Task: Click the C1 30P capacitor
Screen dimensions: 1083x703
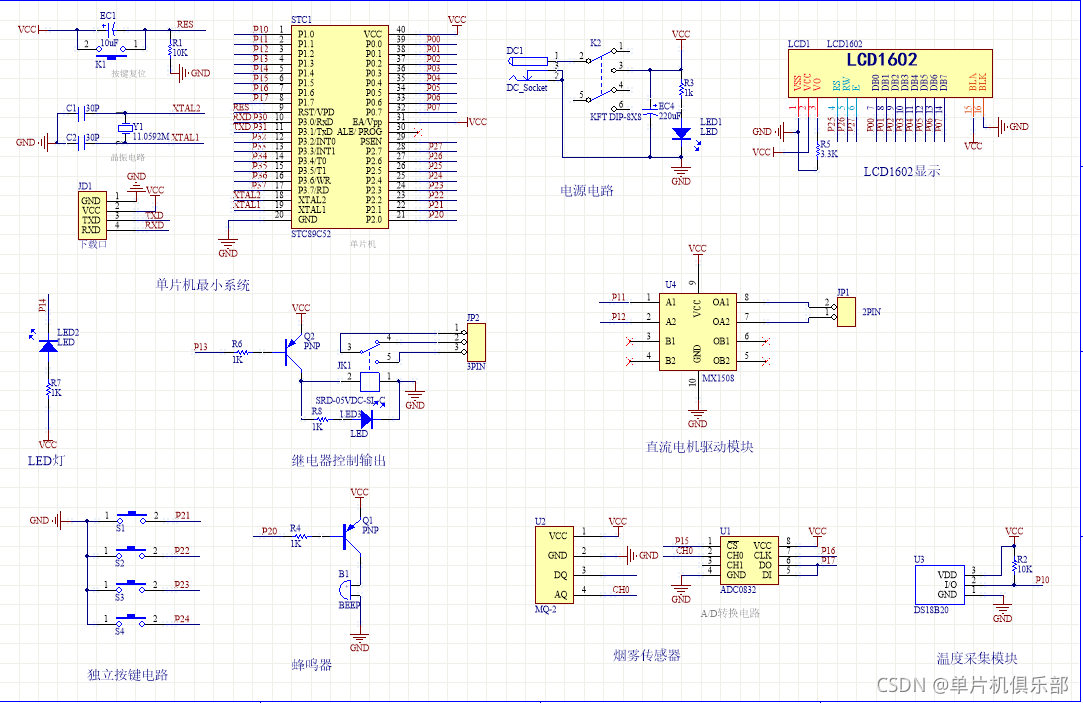Action: click(x=84, y=112)
